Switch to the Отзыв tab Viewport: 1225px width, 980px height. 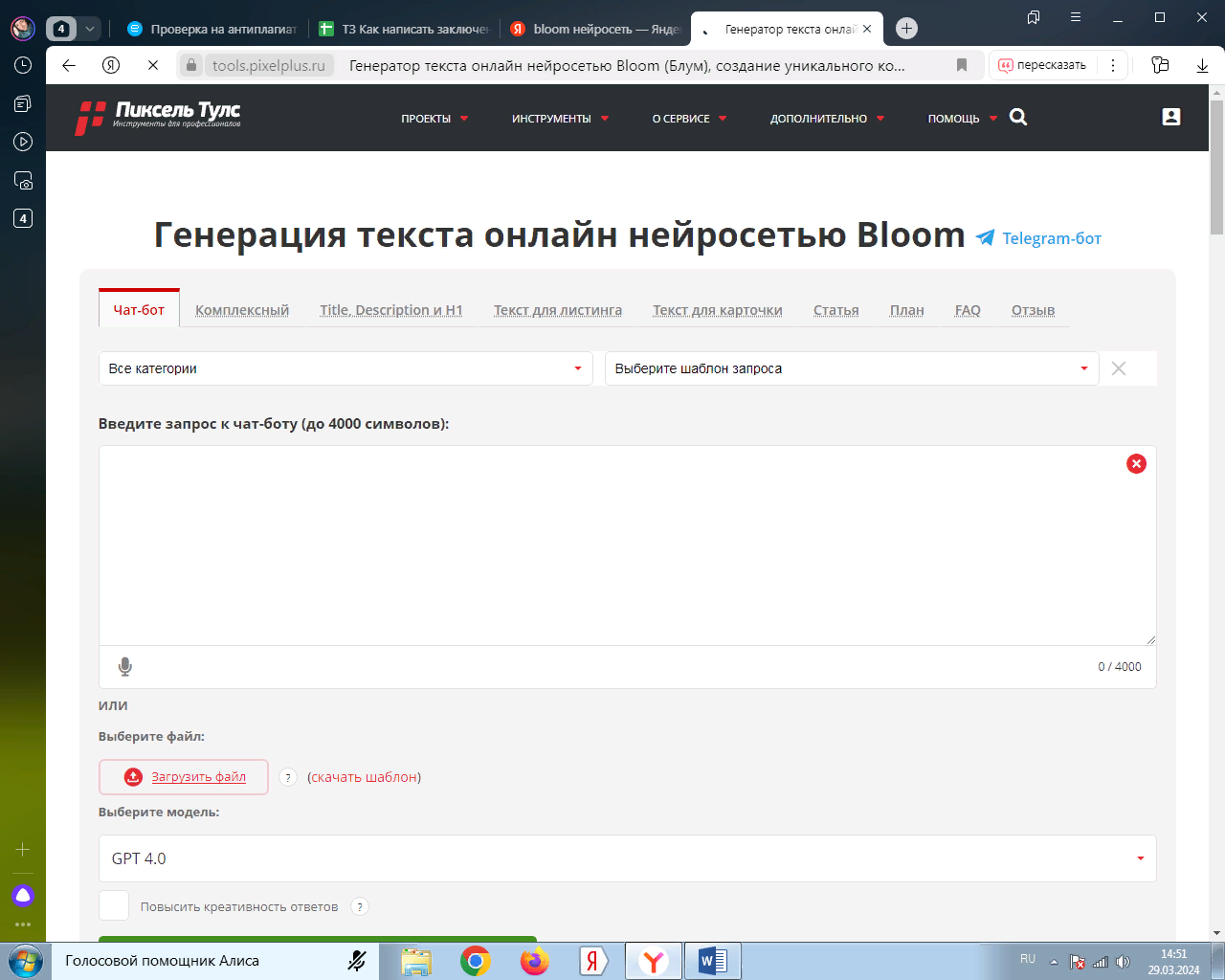1034,310
